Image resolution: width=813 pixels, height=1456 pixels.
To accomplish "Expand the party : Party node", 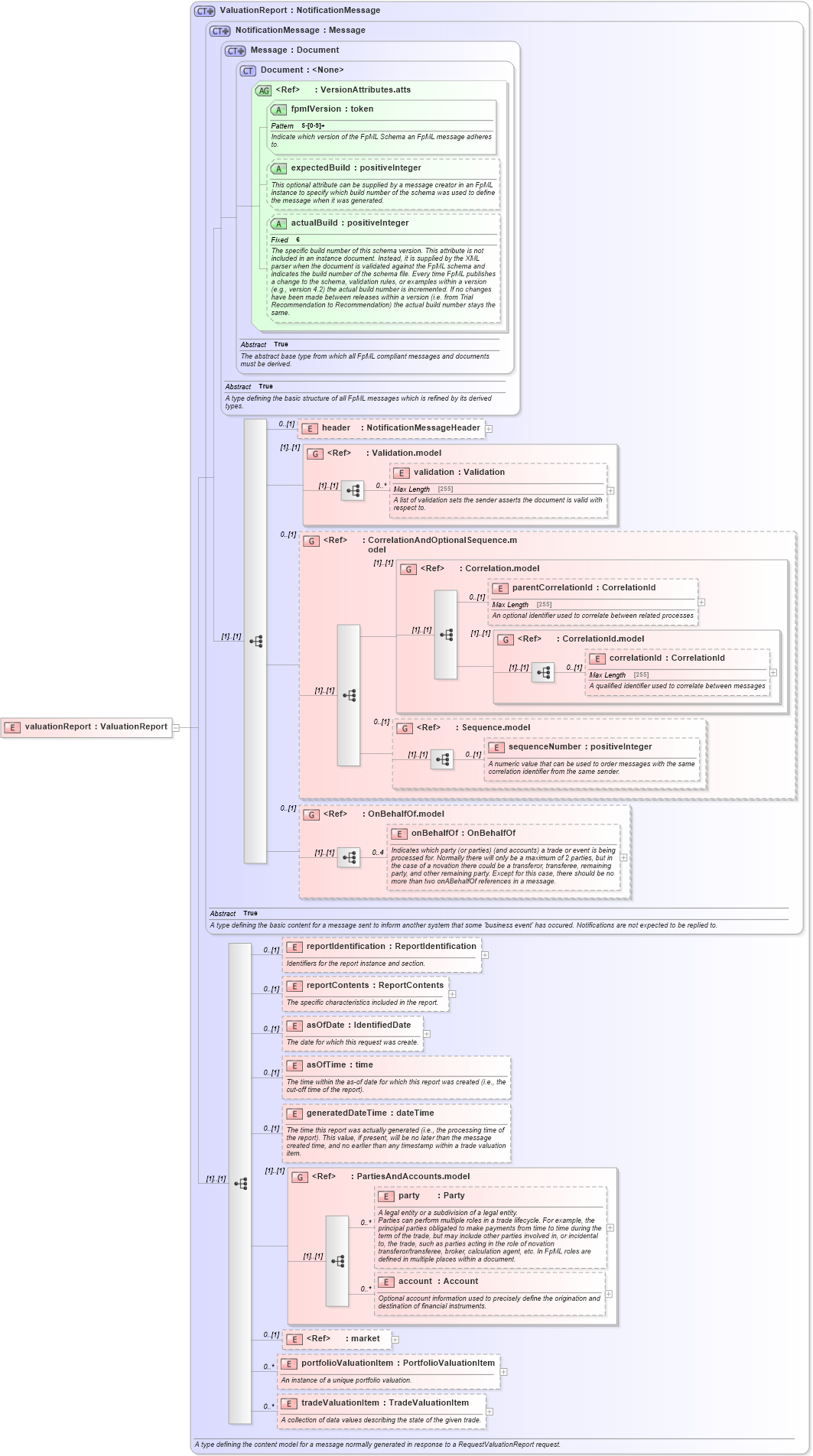I will [x=610, y=1228].
